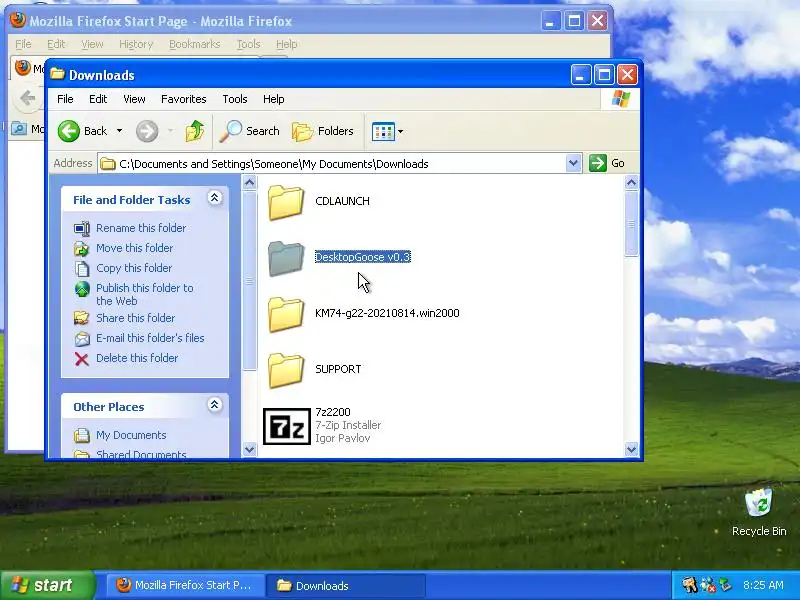Open the Edit menu in Downloads window
Screen dimensions: 800x600
coord(98,99)
